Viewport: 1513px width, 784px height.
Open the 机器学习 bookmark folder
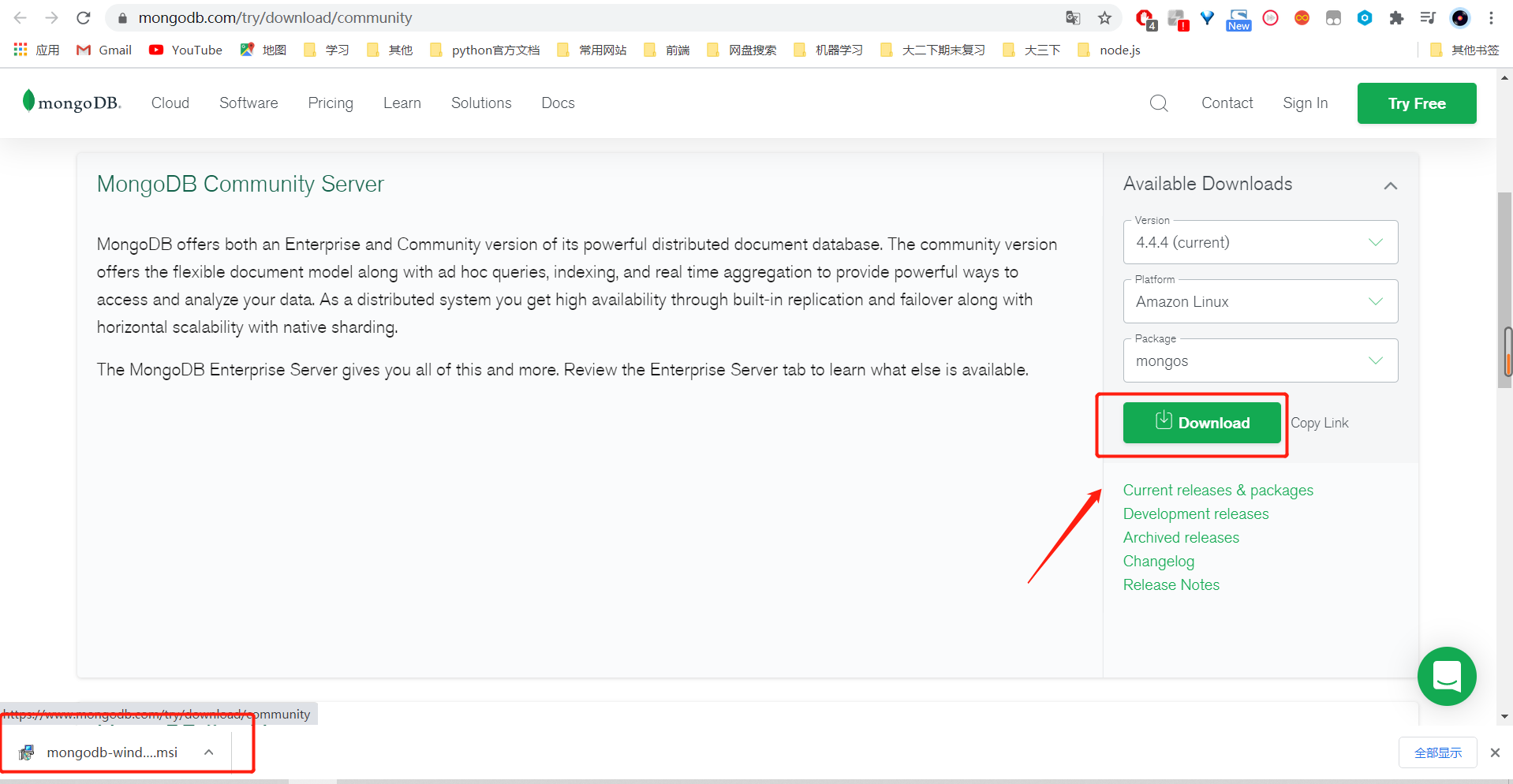pyautogui.click(x=828, y=50)
